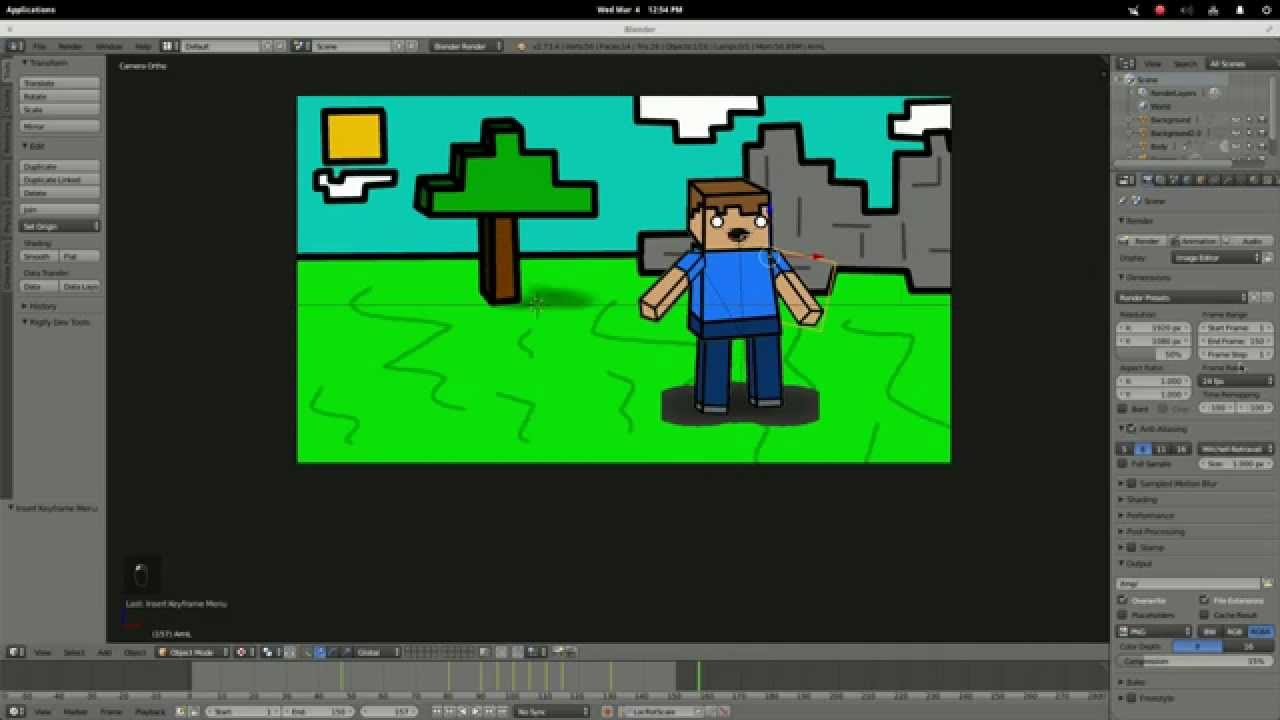Click the Set Origin button

pyautogui.click(x=60, y=226)
